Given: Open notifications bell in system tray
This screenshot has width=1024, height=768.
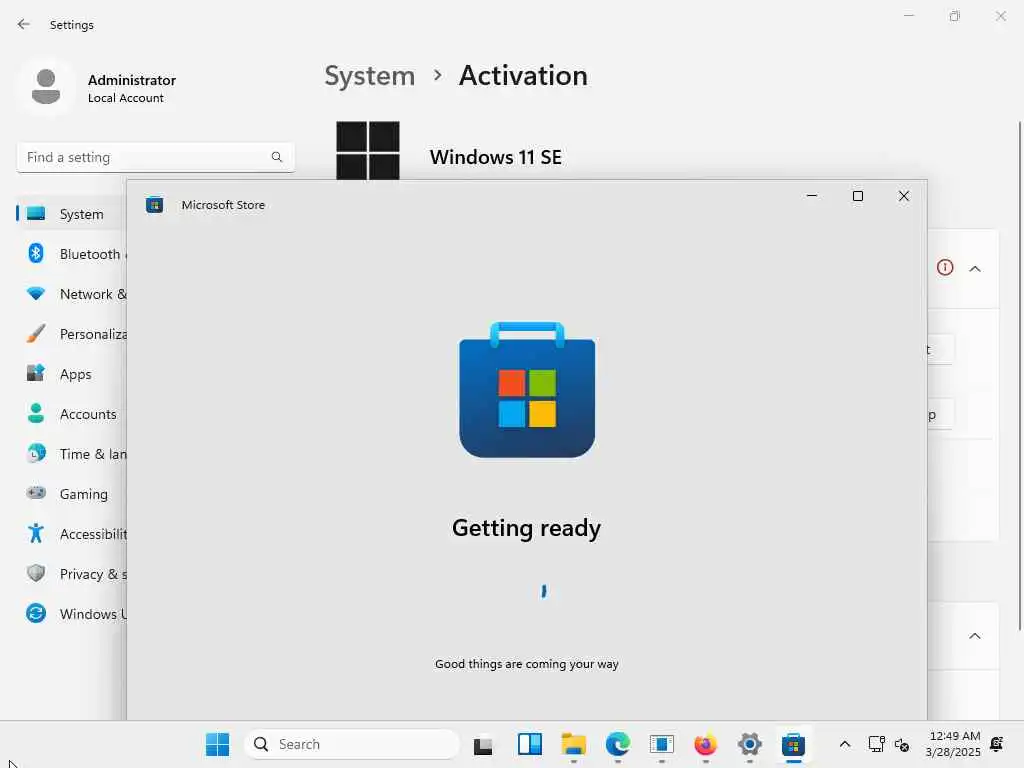Looking at the screenshot, I should 997,744.
